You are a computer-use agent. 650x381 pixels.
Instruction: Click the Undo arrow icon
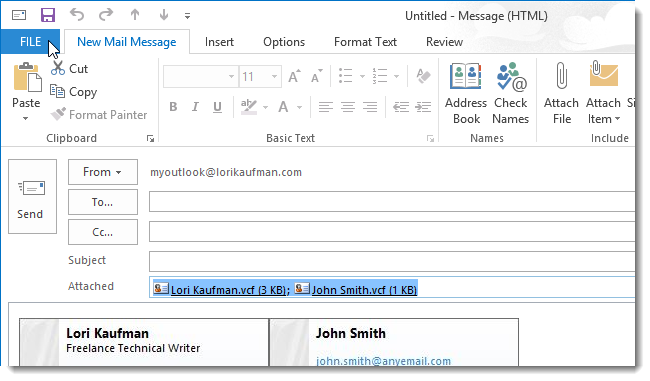point(77,15)
